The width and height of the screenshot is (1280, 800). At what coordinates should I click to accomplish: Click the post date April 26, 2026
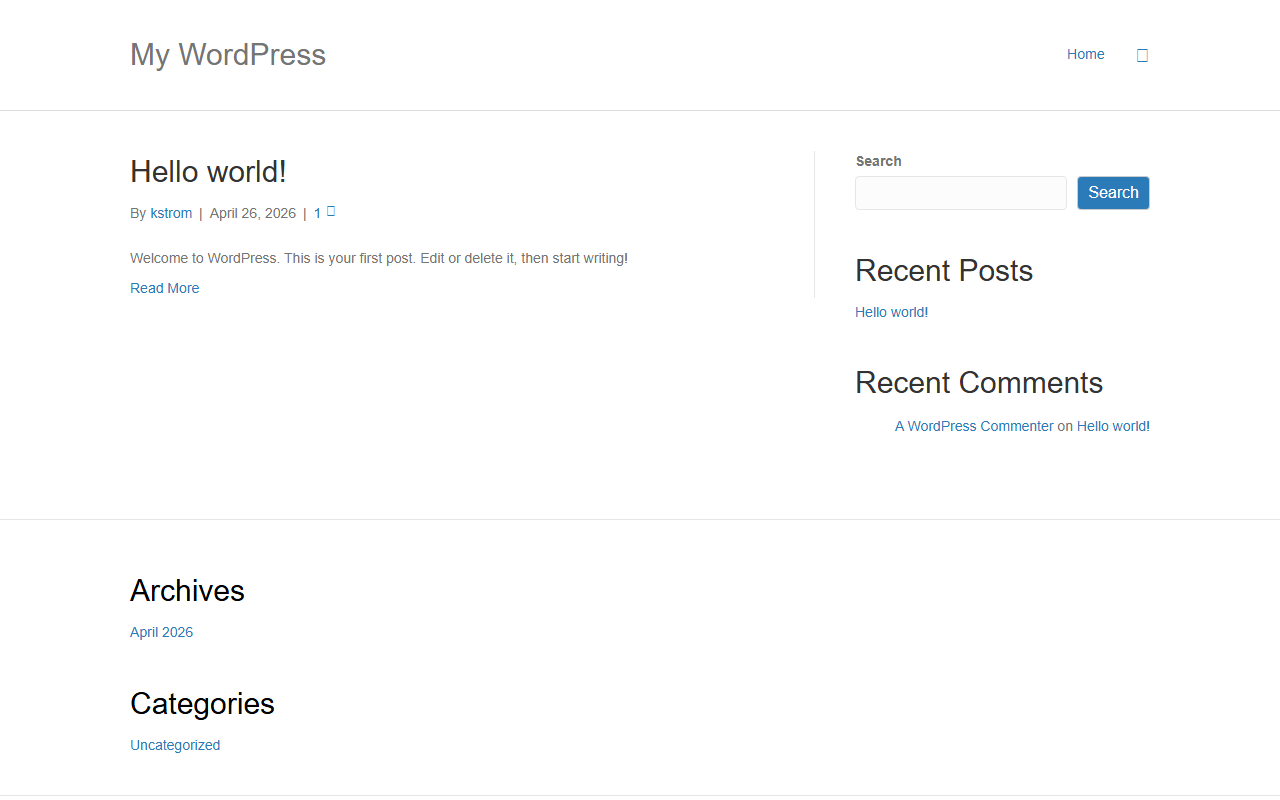[253, 213]
